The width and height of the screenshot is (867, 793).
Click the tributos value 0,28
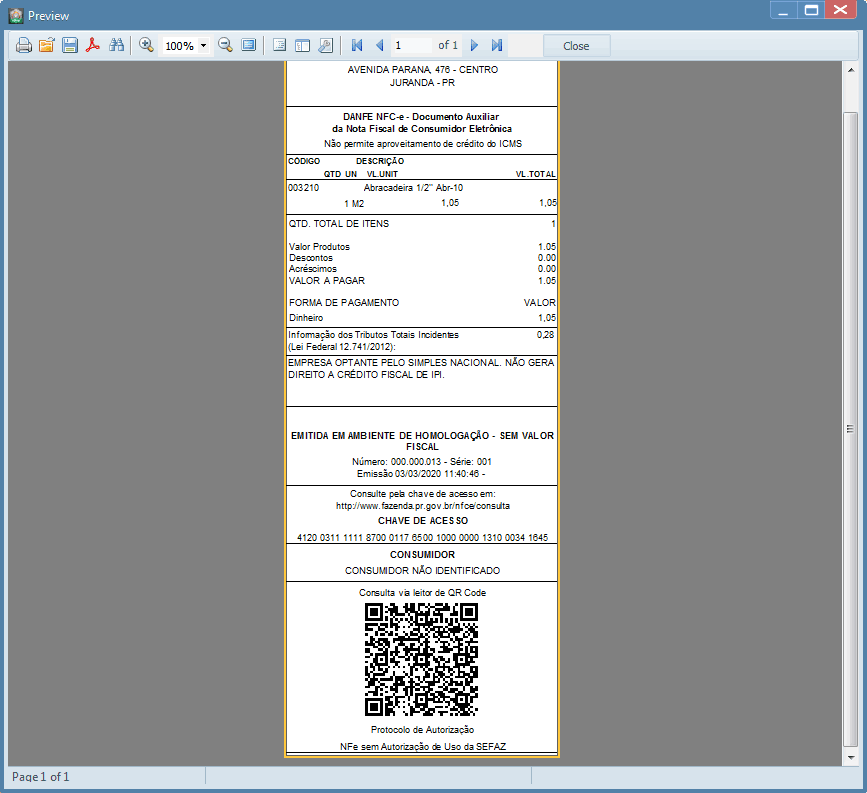[545, 335]
